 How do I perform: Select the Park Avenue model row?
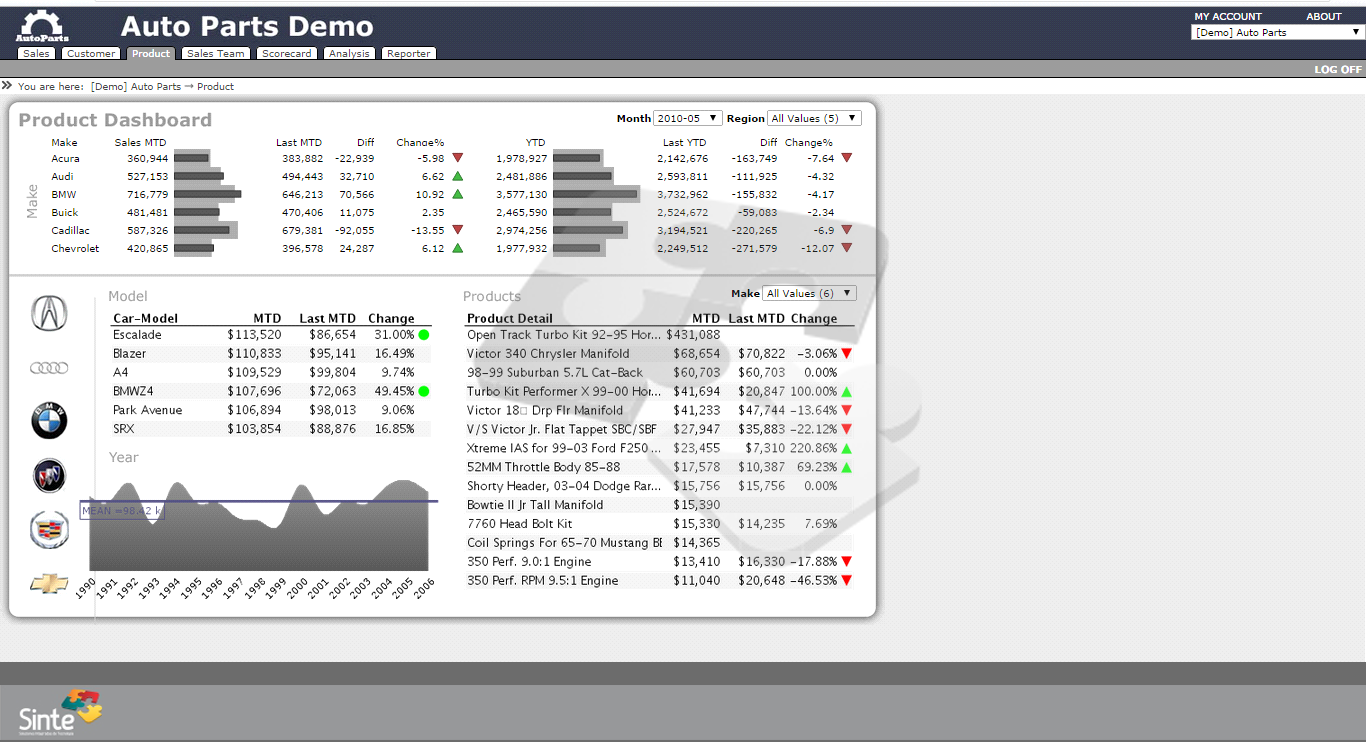pyautogui.click(x=271, y=410)
